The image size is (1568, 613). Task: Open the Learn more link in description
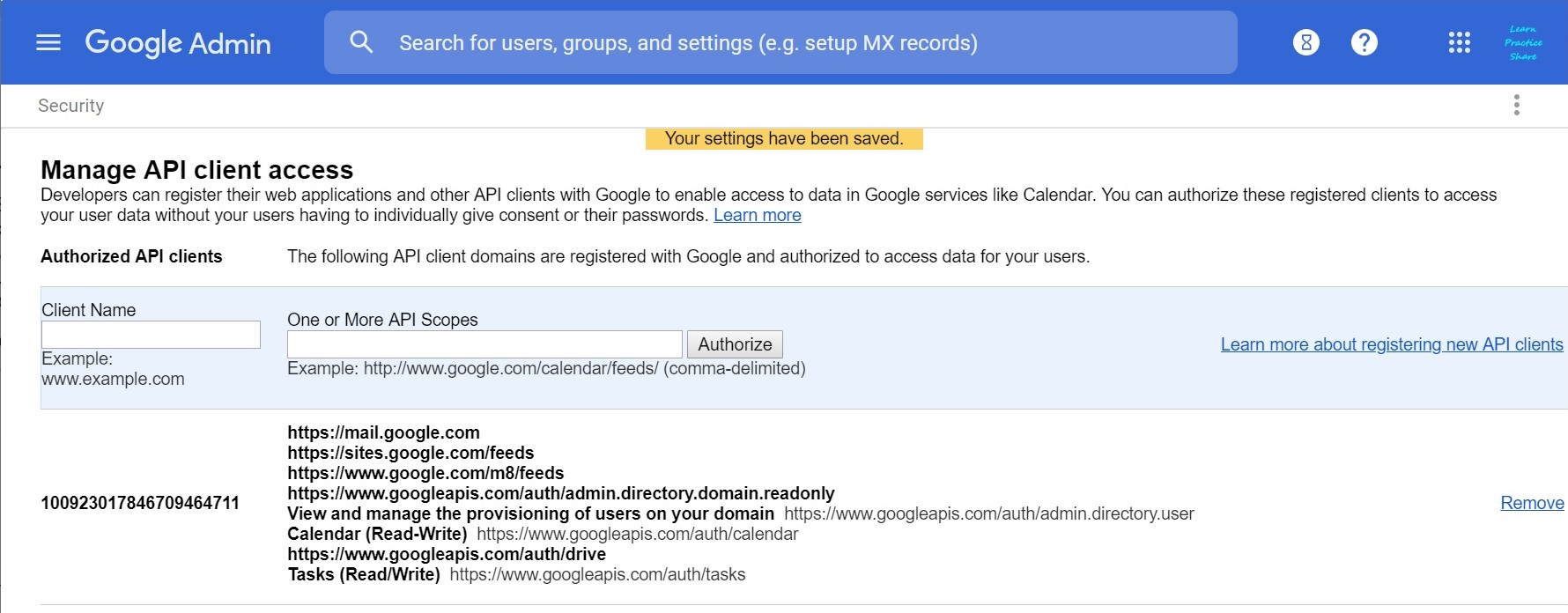(x=757, y=216)
